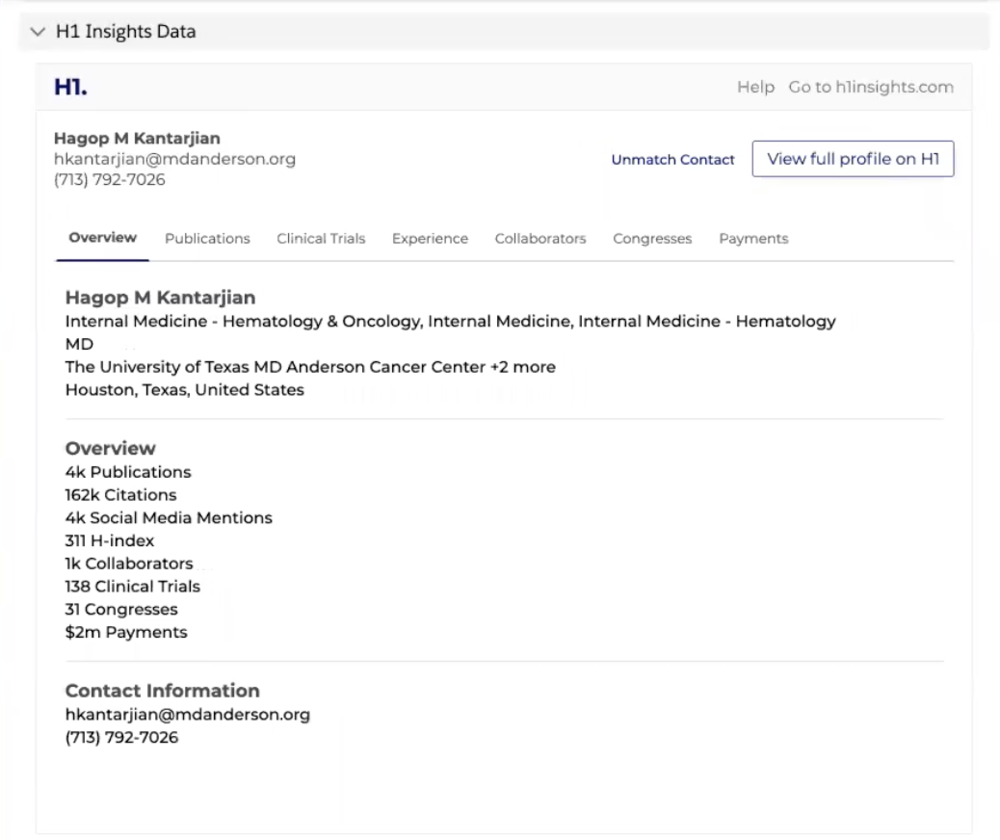Click the phone number under Contact Information
Viewport: 1000px width, 840px height.
click(122, 737)
